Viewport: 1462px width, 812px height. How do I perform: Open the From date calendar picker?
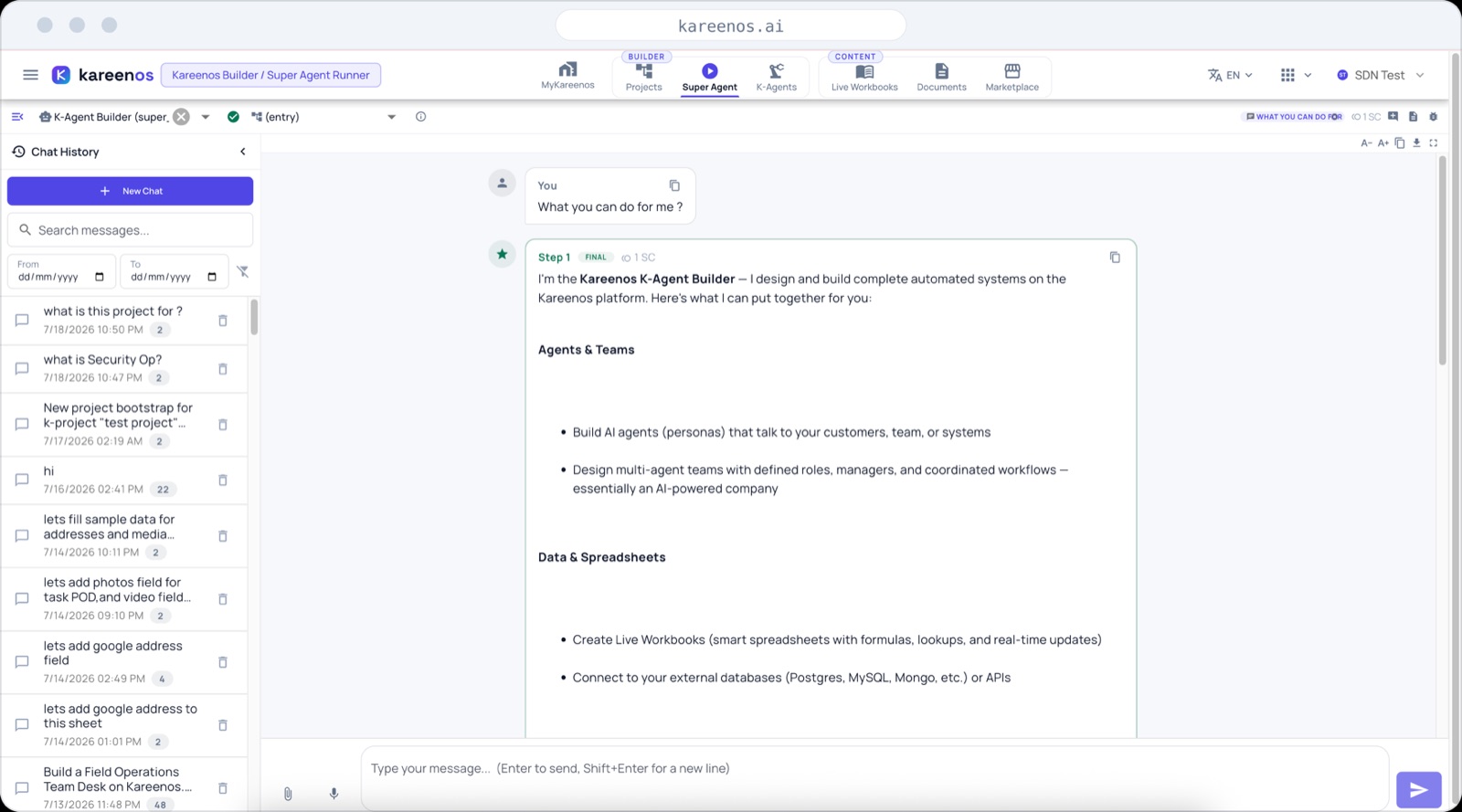click(x=100, y=277)
